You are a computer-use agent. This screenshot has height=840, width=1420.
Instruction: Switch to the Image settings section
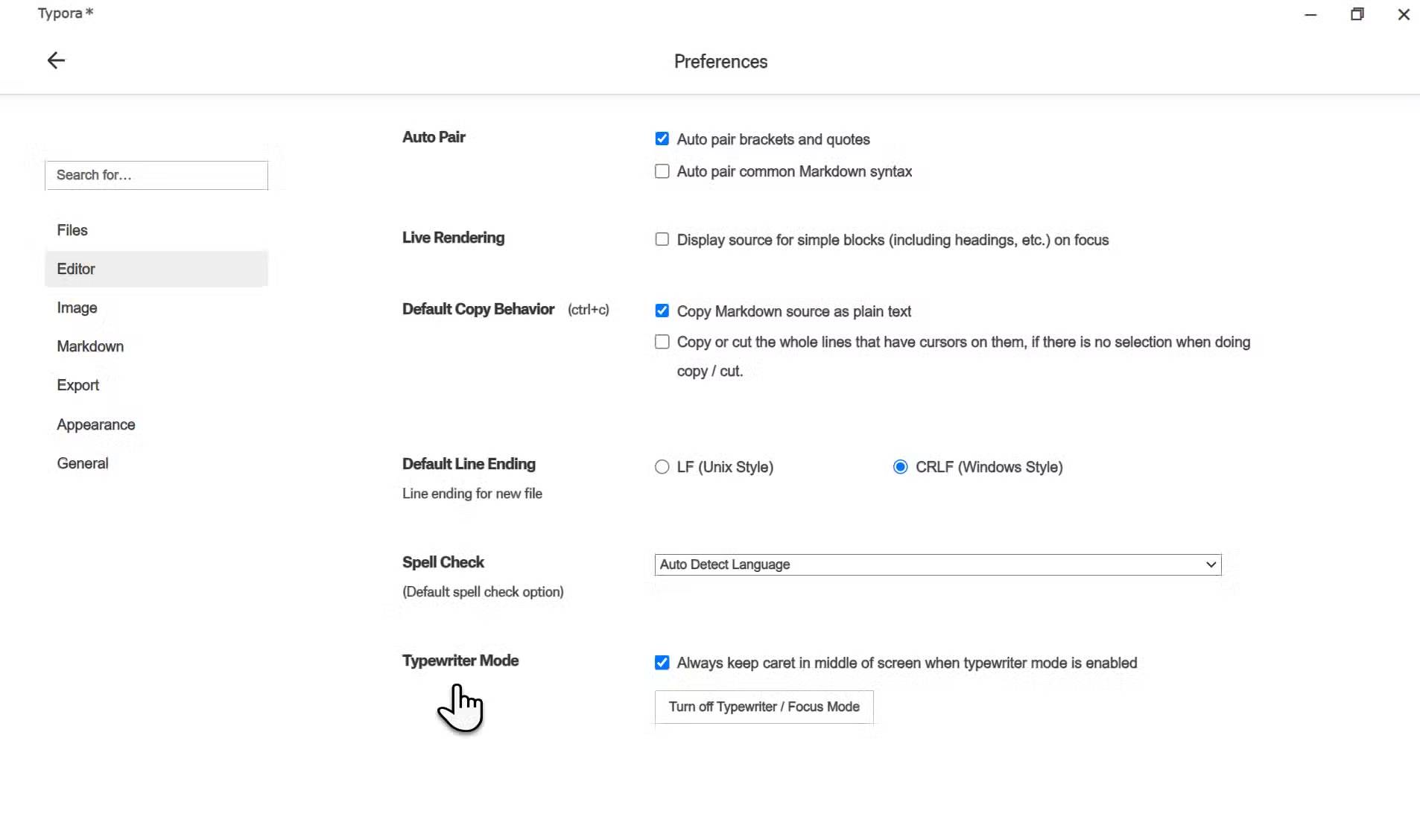[x=77, y=308]
